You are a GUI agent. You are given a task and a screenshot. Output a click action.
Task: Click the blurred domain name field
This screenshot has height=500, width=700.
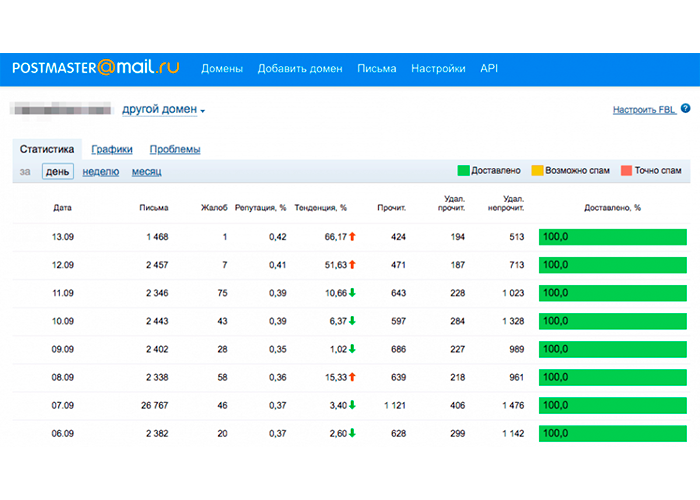click(x=61, y=109)
